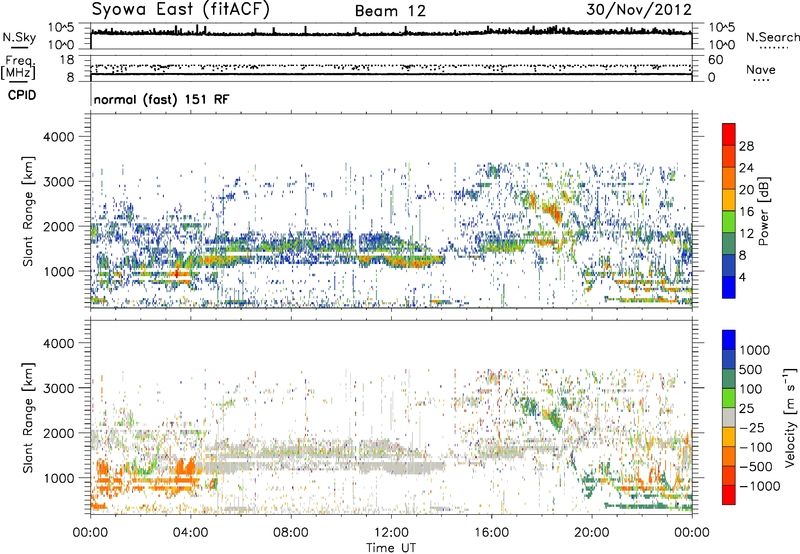Click the '60' Nave axis tick
This screenshot has height=554, width=800.
[715, 60]
